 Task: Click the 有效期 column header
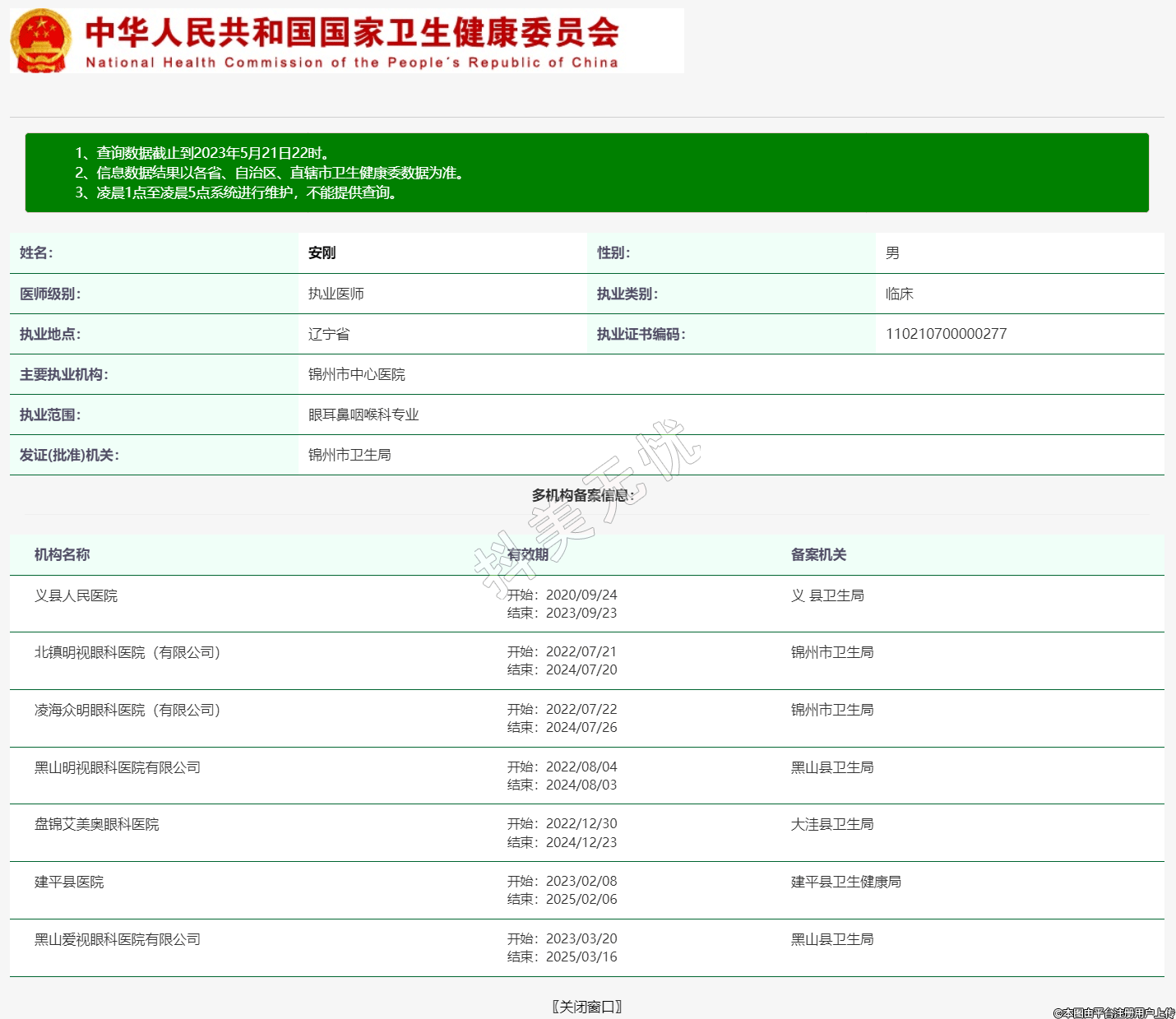(x=528, y=555)
